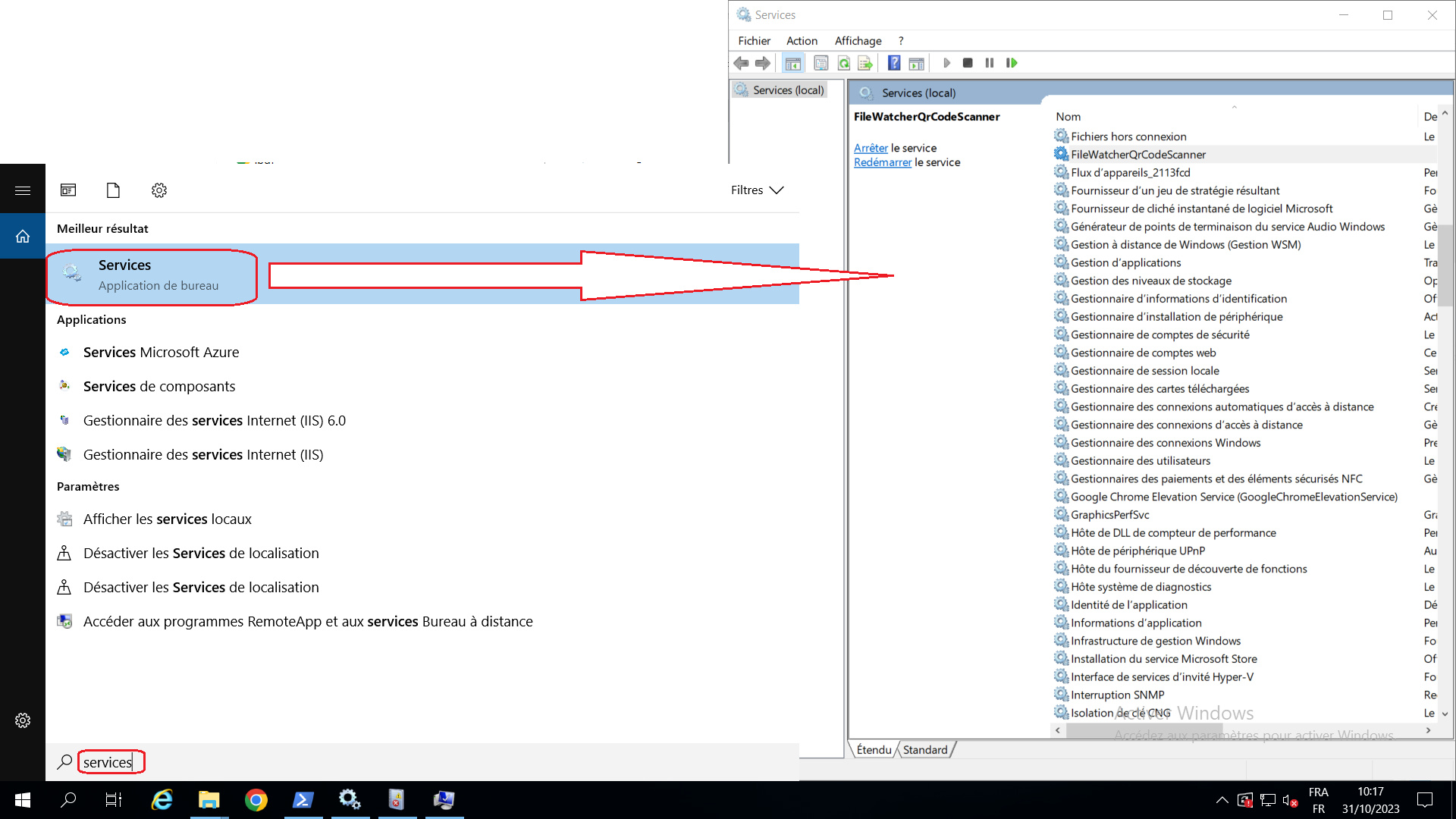
Task: Toggle the Show/Hide Console Tree icon
Action: 793,63
